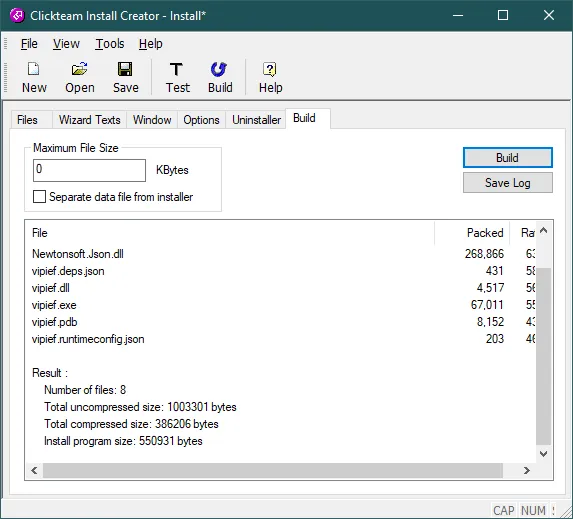Select the vipief.deps.json row
Screen dimensions: 573x519
[281, 271]
